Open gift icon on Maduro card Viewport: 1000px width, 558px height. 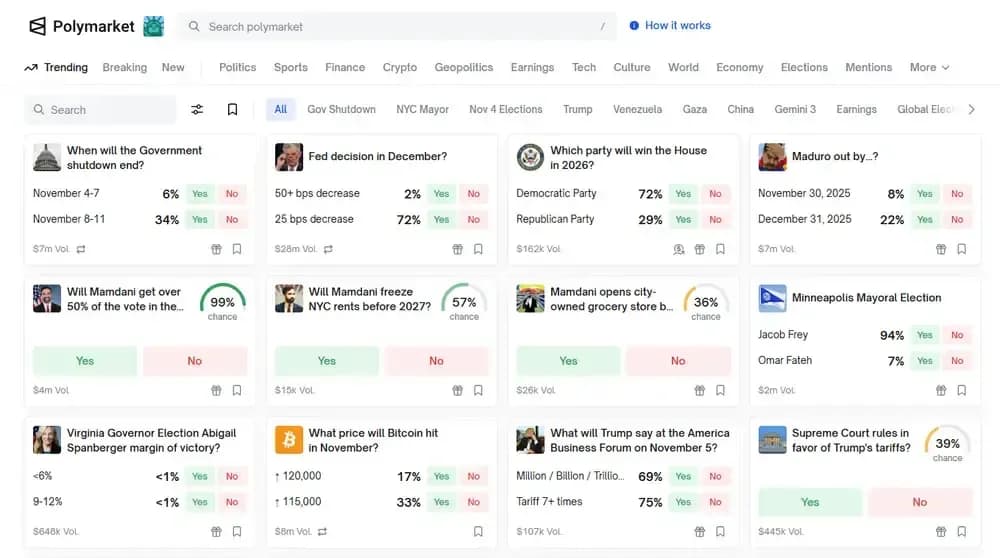click(941, 249)
